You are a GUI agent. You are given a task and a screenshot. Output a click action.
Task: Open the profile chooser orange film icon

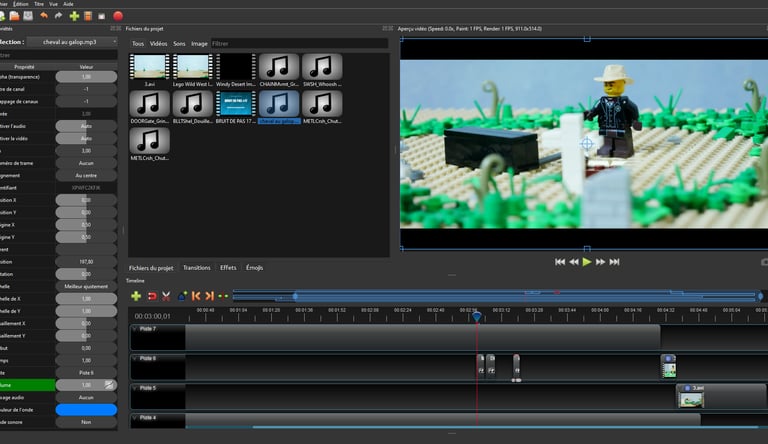pos(88,16)
